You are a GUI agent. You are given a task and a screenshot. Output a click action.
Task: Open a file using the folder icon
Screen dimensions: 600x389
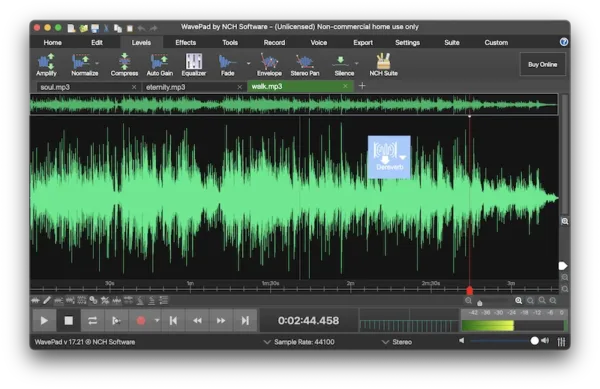click(x=83, y=28)
